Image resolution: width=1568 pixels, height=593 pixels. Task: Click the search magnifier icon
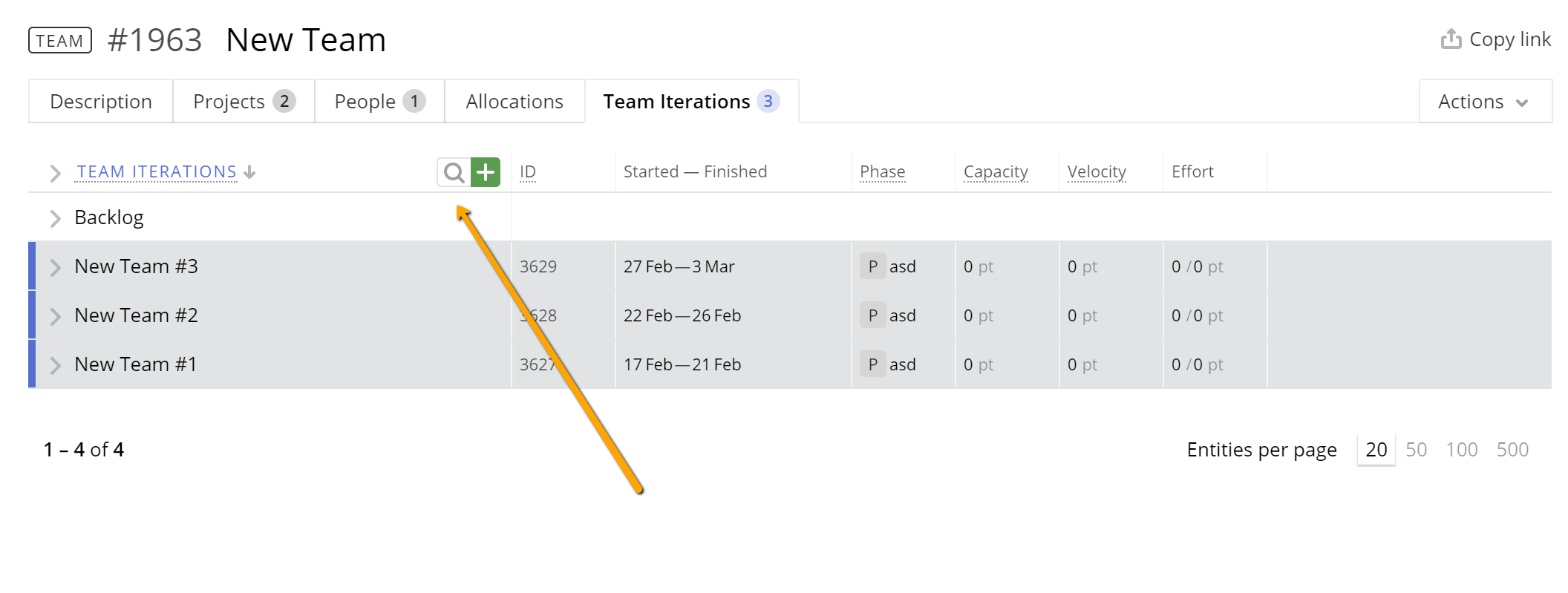[454, 173]
